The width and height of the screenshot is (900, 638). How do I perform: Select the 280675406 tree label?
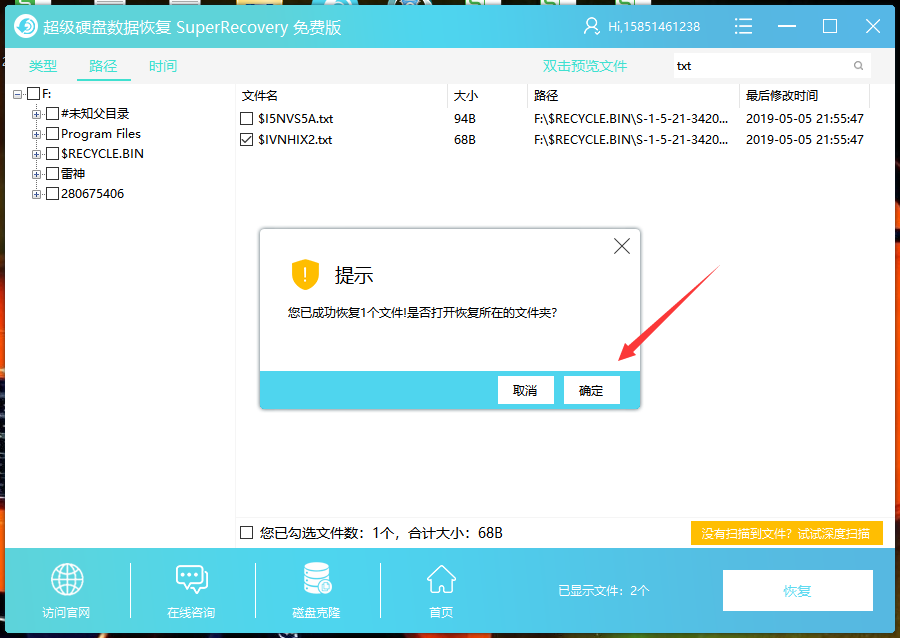pyautogui.click(x=92, y=194)
